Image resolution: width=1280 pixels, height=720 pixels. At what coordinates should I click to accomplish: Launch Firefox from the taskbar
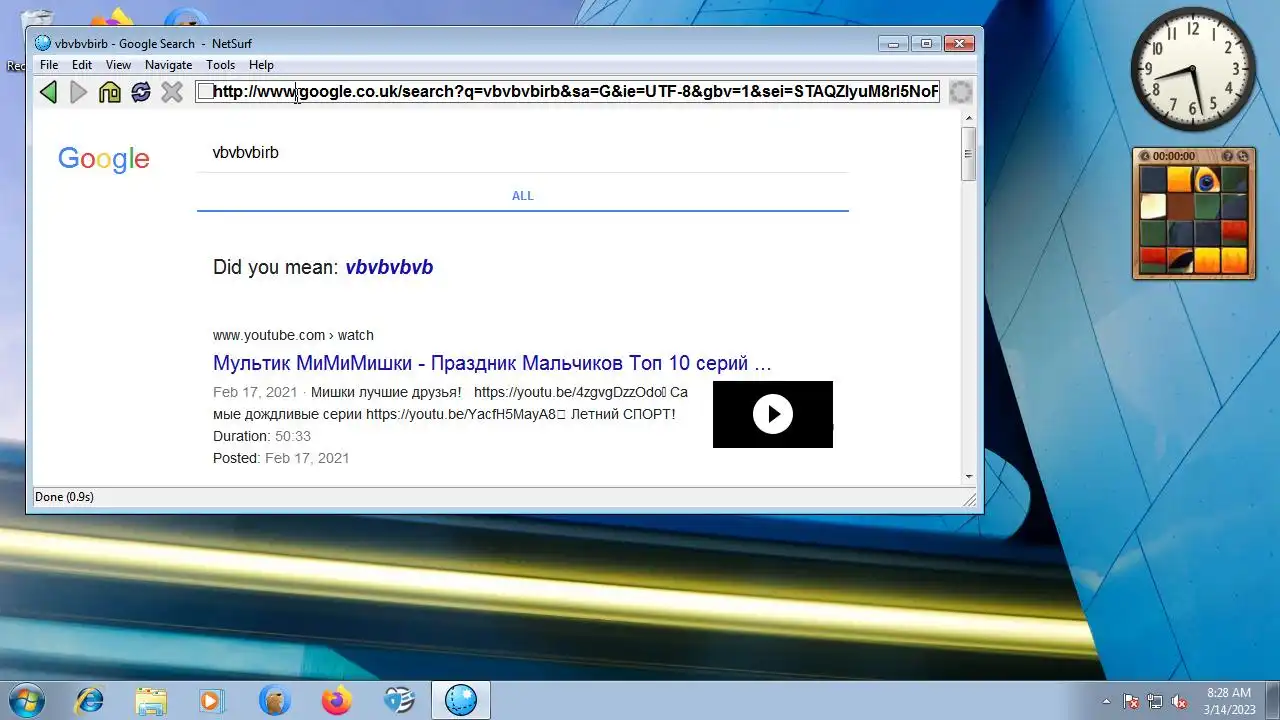tap(337, 700)
